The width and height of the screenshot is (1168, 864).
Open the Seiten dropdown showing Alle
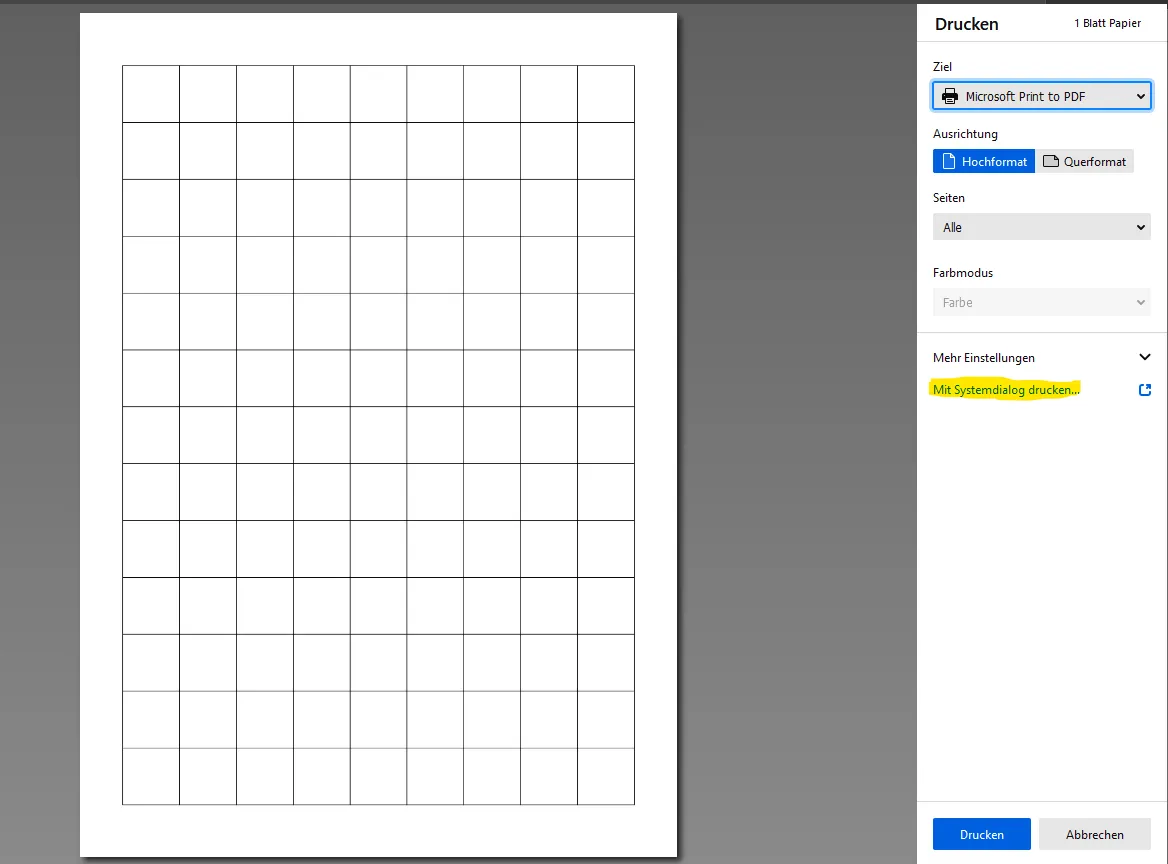pyautogui.click(x=1041, y=227)
